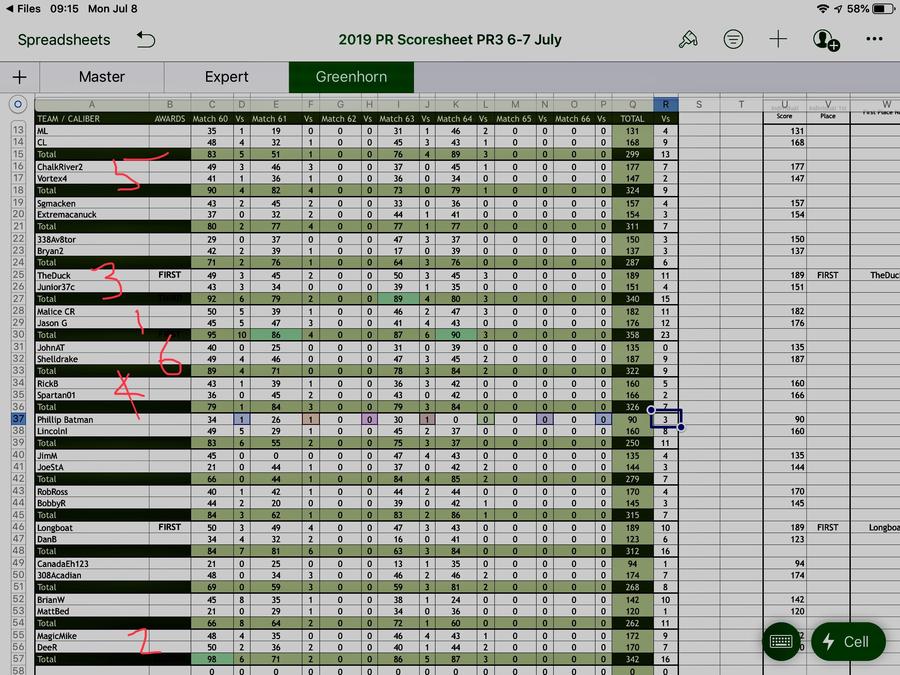
Task: Show the keyboard using the keyboard button
Action: [x=782, y=641]
